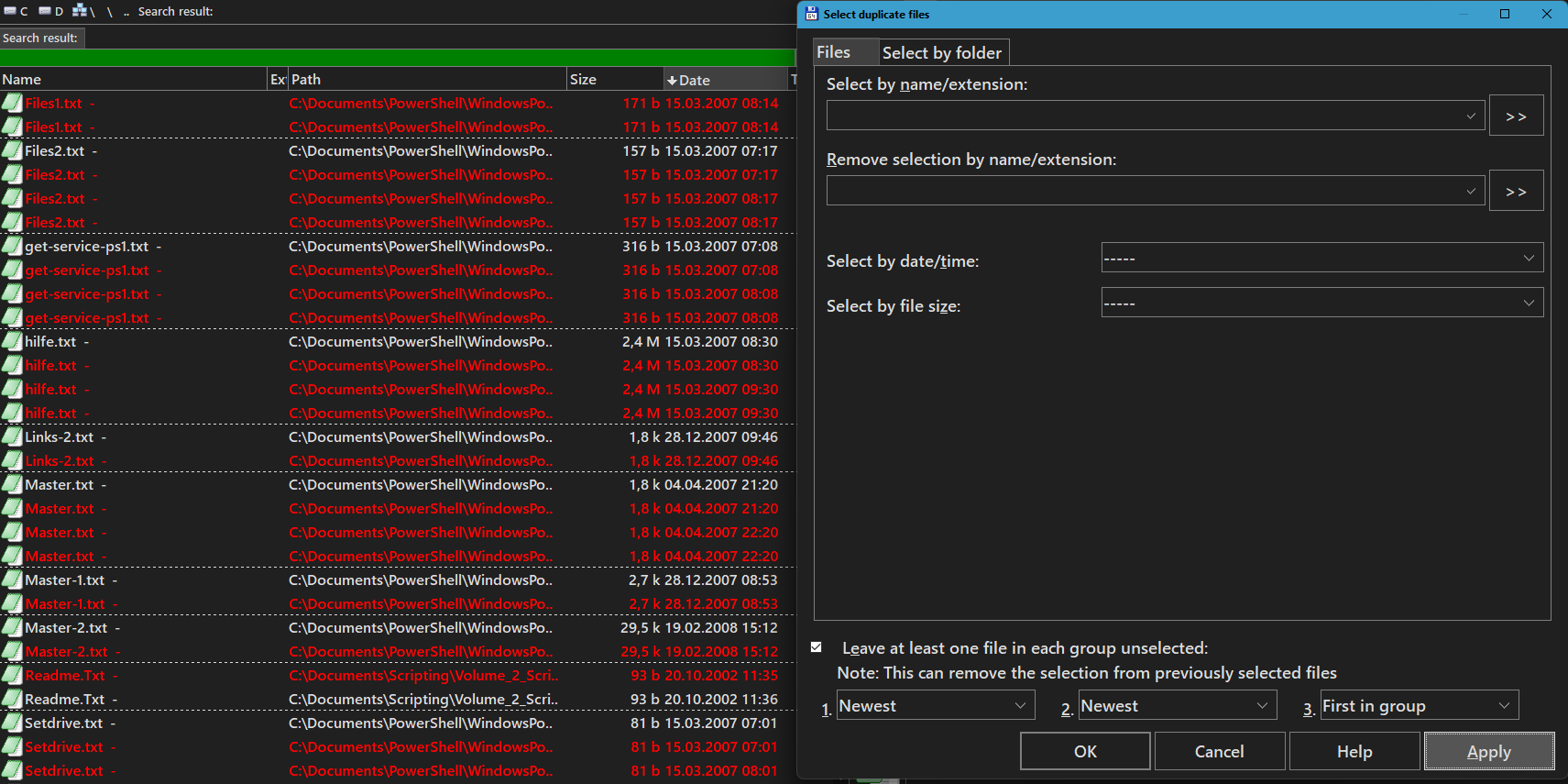Toggle Leave at least one file unselected
This screenshot has height=784, width=1568.
pos(817,647)
